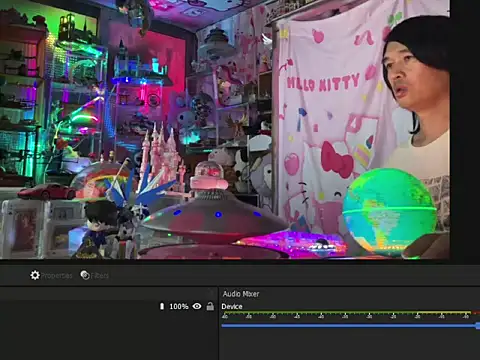Click the 100% value in the source row
Viewport: 480px width, 360px height.
coord(179,306)
